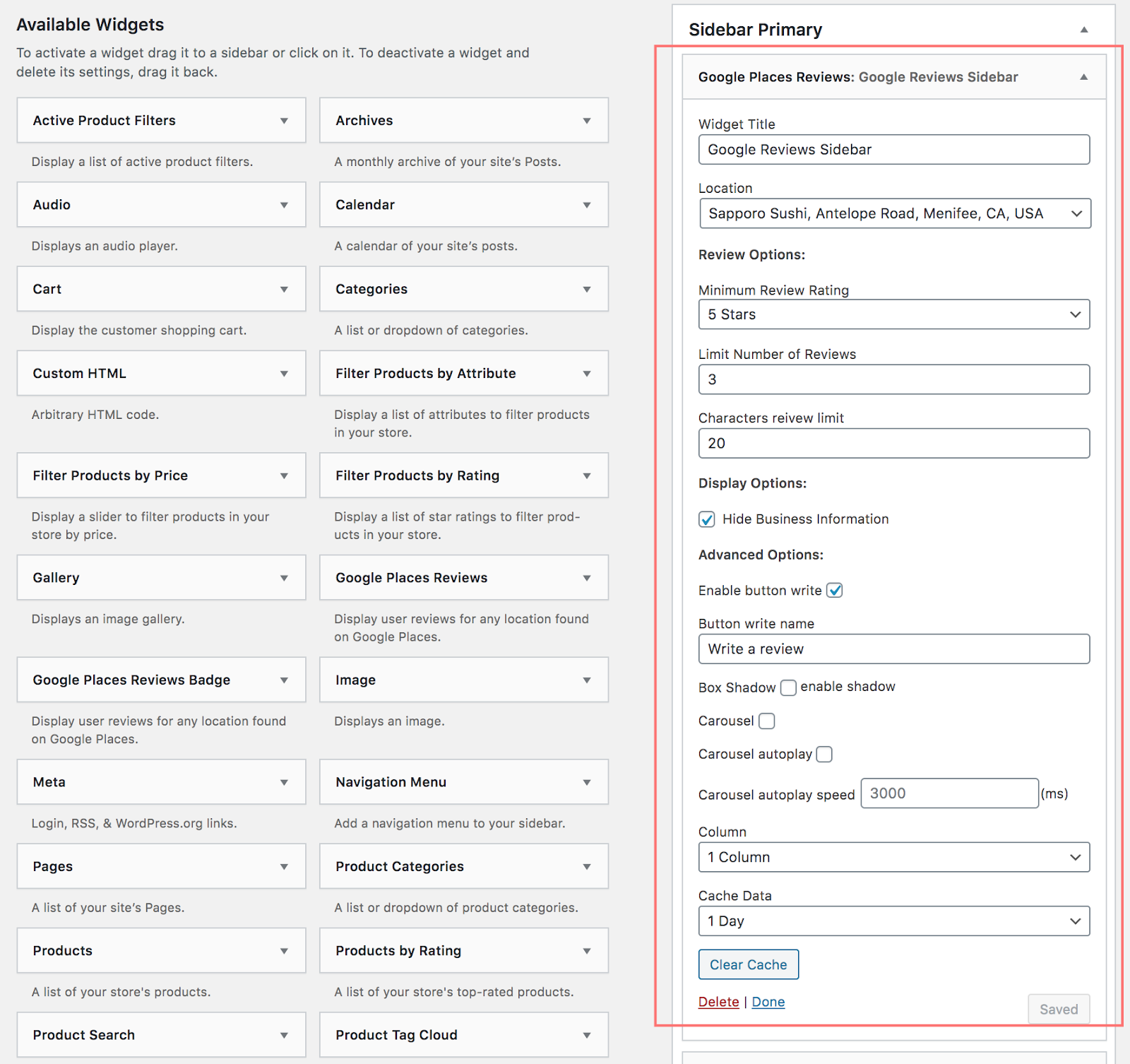
Task: Tick the Carousel autoplay checkbox
Action: [824, 755]
